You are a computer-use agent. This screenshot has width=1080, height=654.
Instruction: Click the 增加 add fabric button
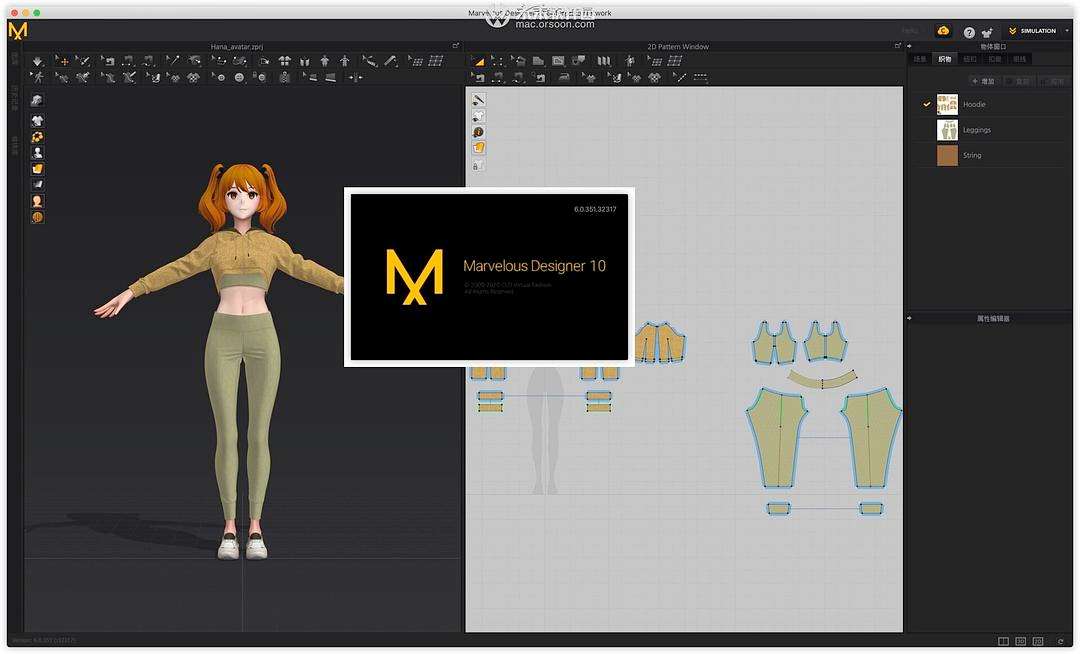click(984, 81)
